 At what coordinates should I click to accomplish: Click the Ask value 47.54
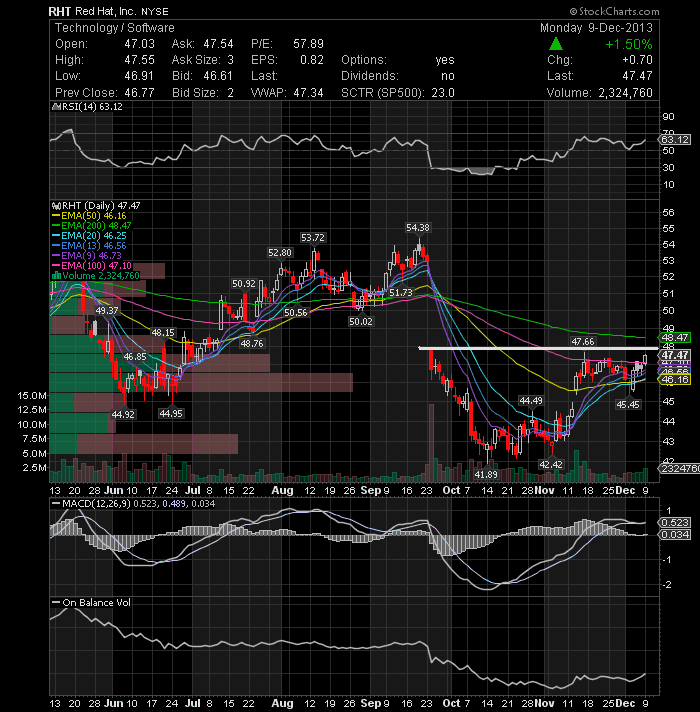click(218, 44)
